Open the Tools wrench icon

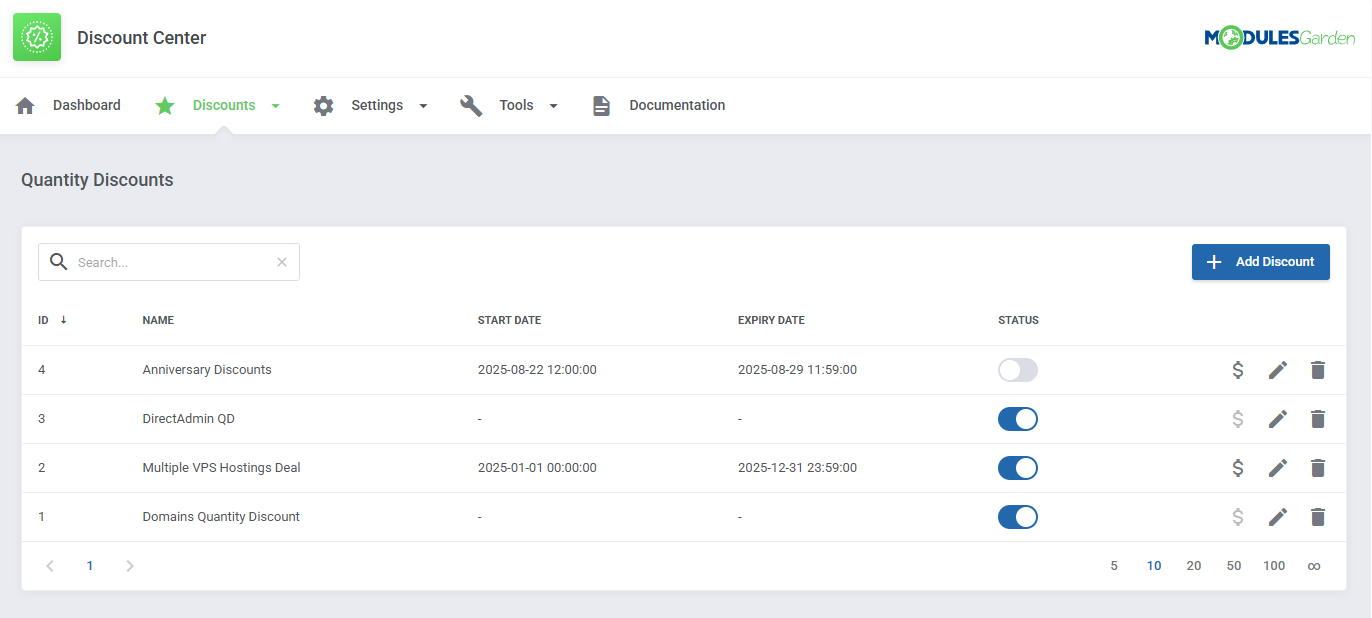tap(470, 104)
